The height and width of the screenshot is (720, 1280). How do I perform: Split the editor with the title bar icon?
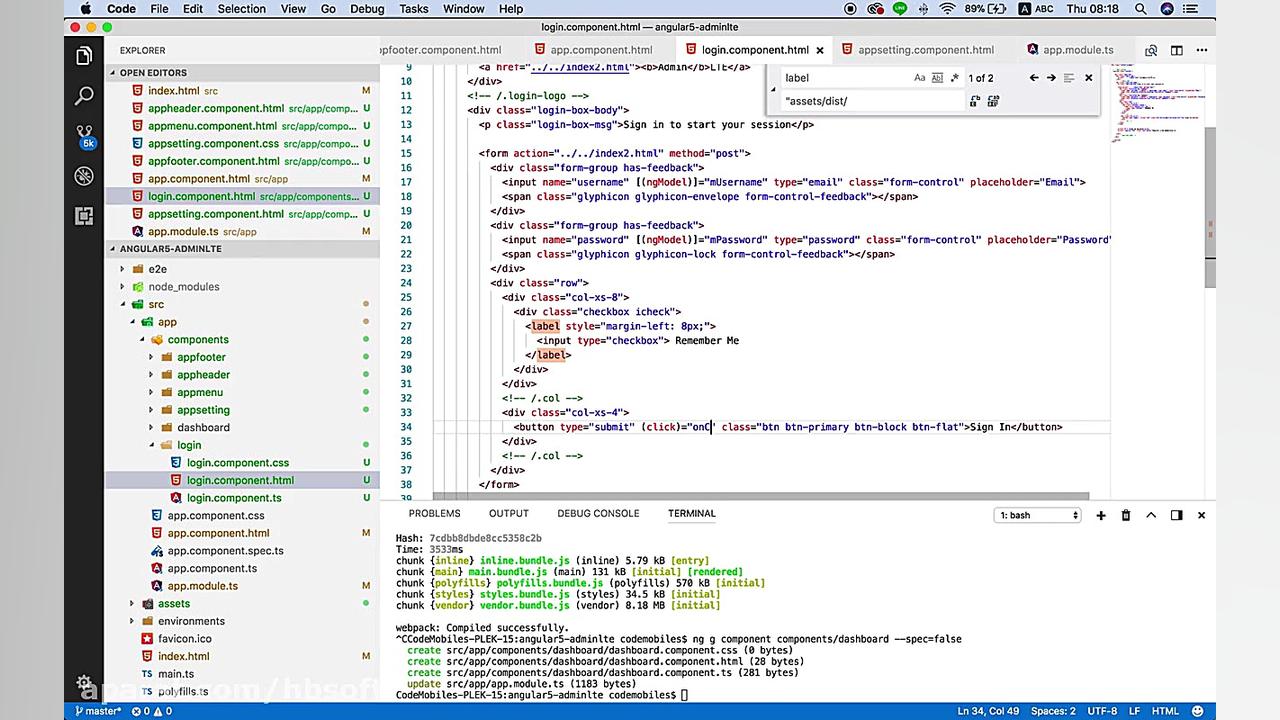pos(1177,50)
